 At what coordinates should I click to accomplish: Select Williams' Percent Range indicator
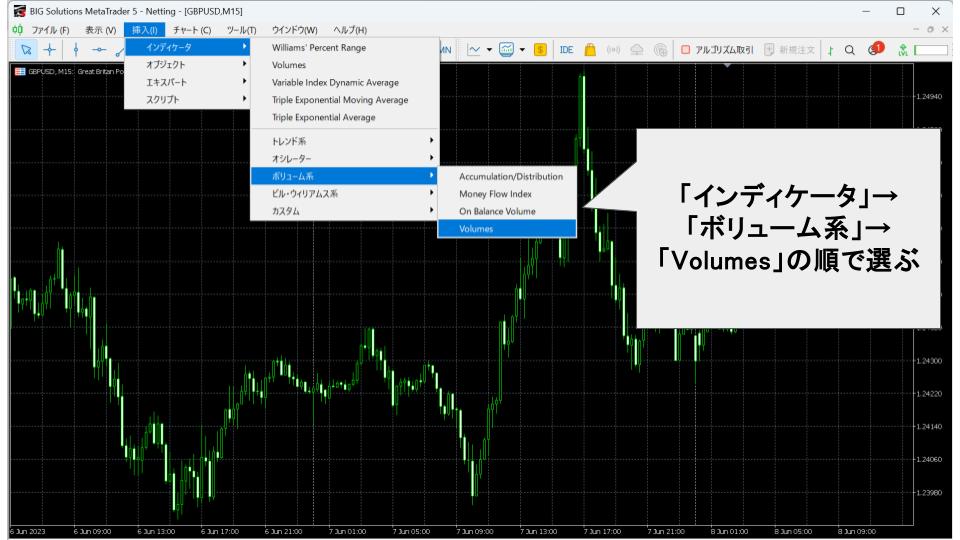(345, 47)
